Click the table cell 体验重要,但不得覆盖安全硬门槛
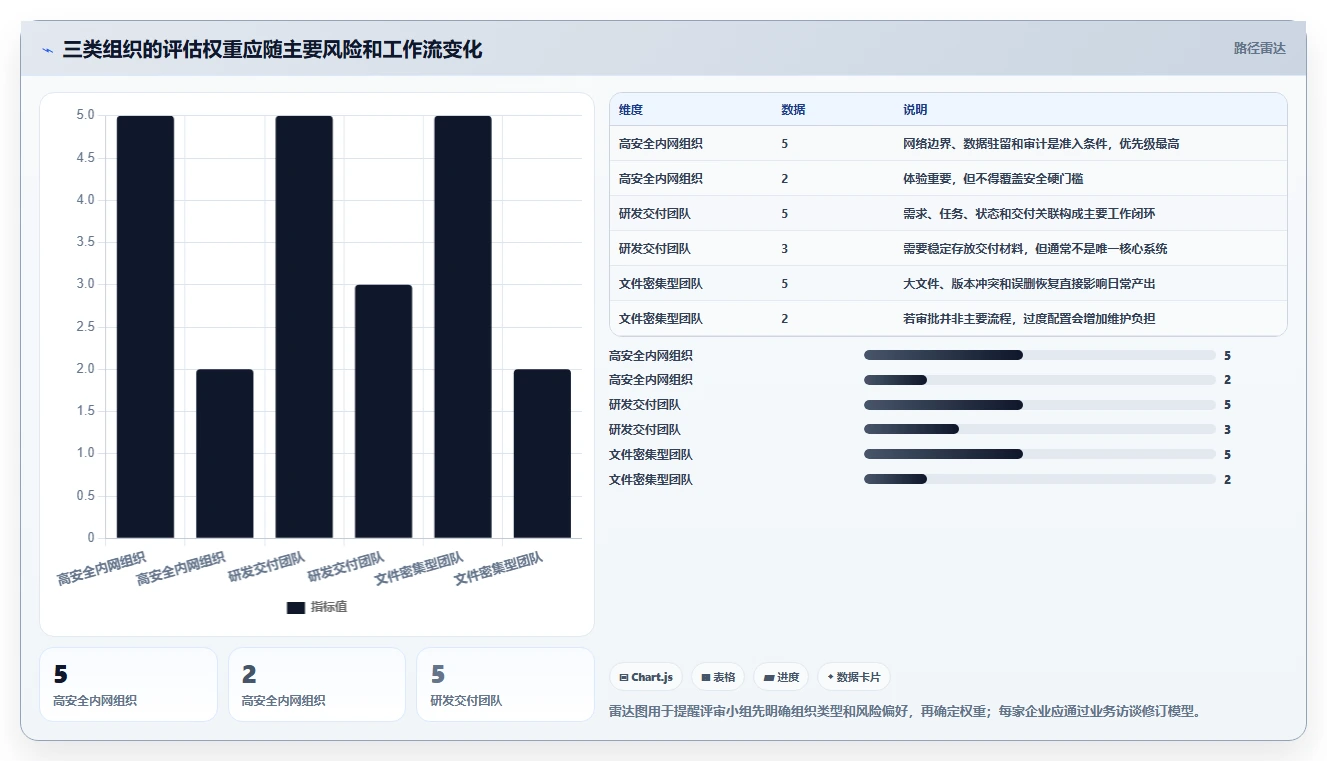1327x761 pixels. [993, 179]
